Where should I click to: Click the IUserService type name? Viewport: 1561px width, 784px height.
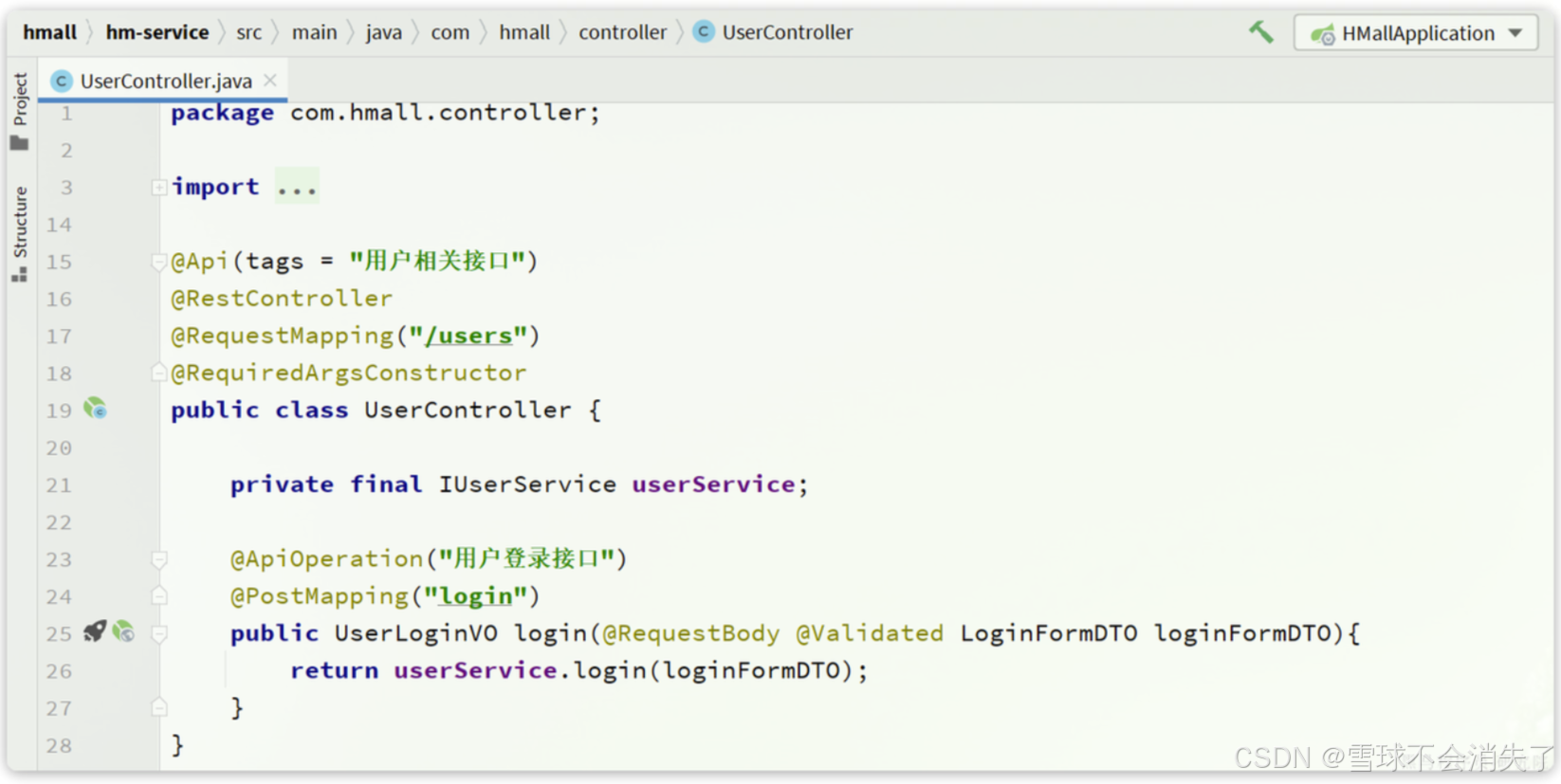click(527, 484)
